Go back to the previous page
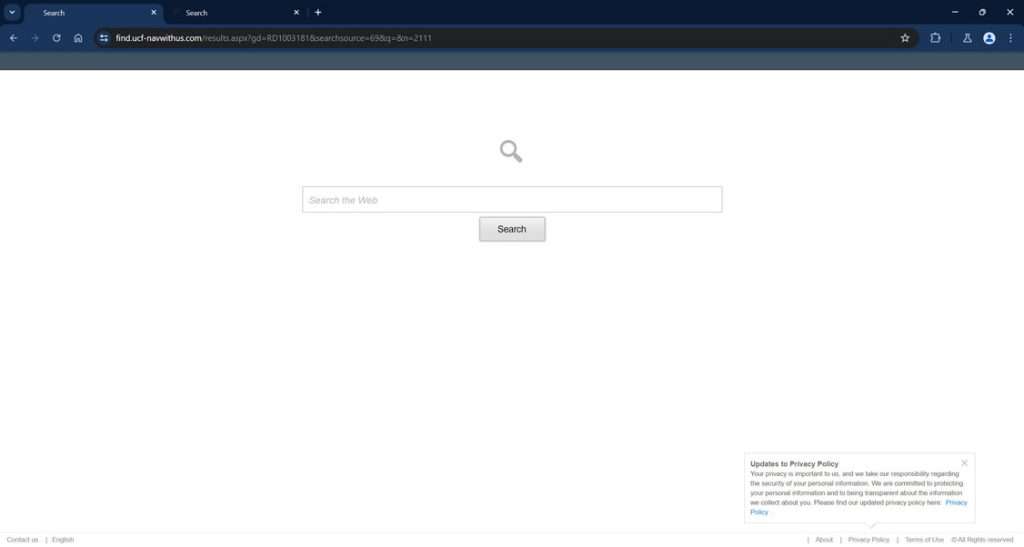This screenshot has width=1024, height=547. tap(13, 38)
